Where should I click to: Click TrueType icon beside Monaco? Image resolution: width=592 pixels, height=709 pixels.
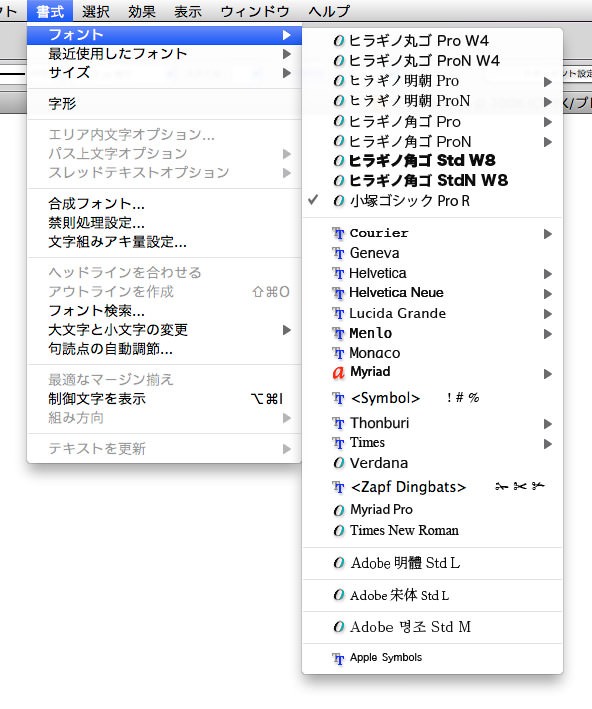tap(338, 353)
